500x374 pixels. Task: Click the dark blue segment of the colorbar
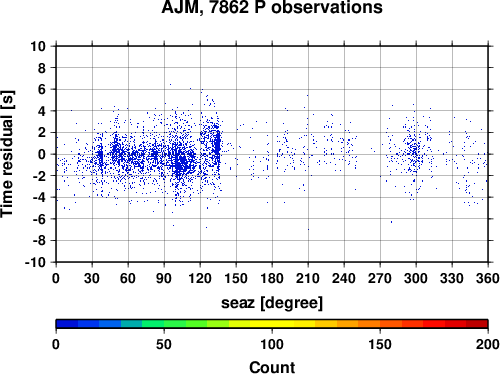coord(67,324)
